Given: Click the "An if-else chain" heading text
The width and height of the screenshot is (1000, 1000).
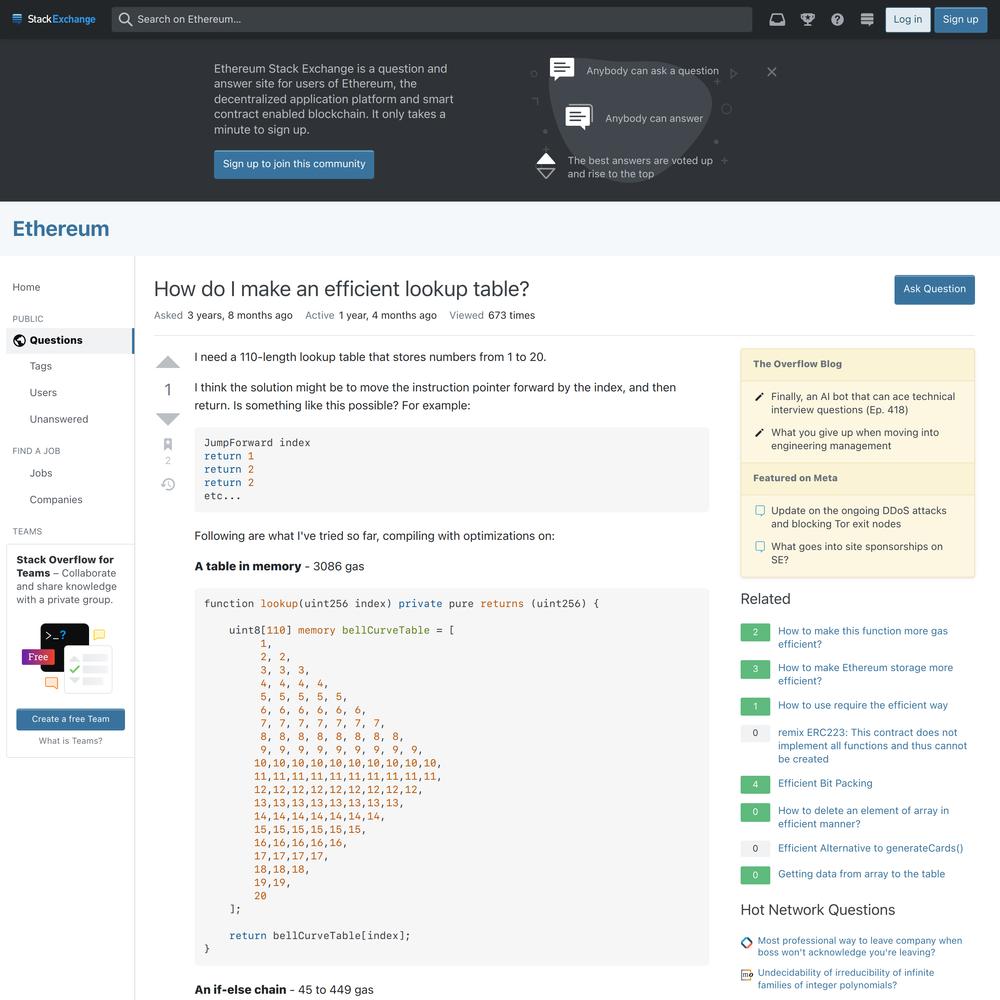Looking at the screenshot, I should pos(240,990).
